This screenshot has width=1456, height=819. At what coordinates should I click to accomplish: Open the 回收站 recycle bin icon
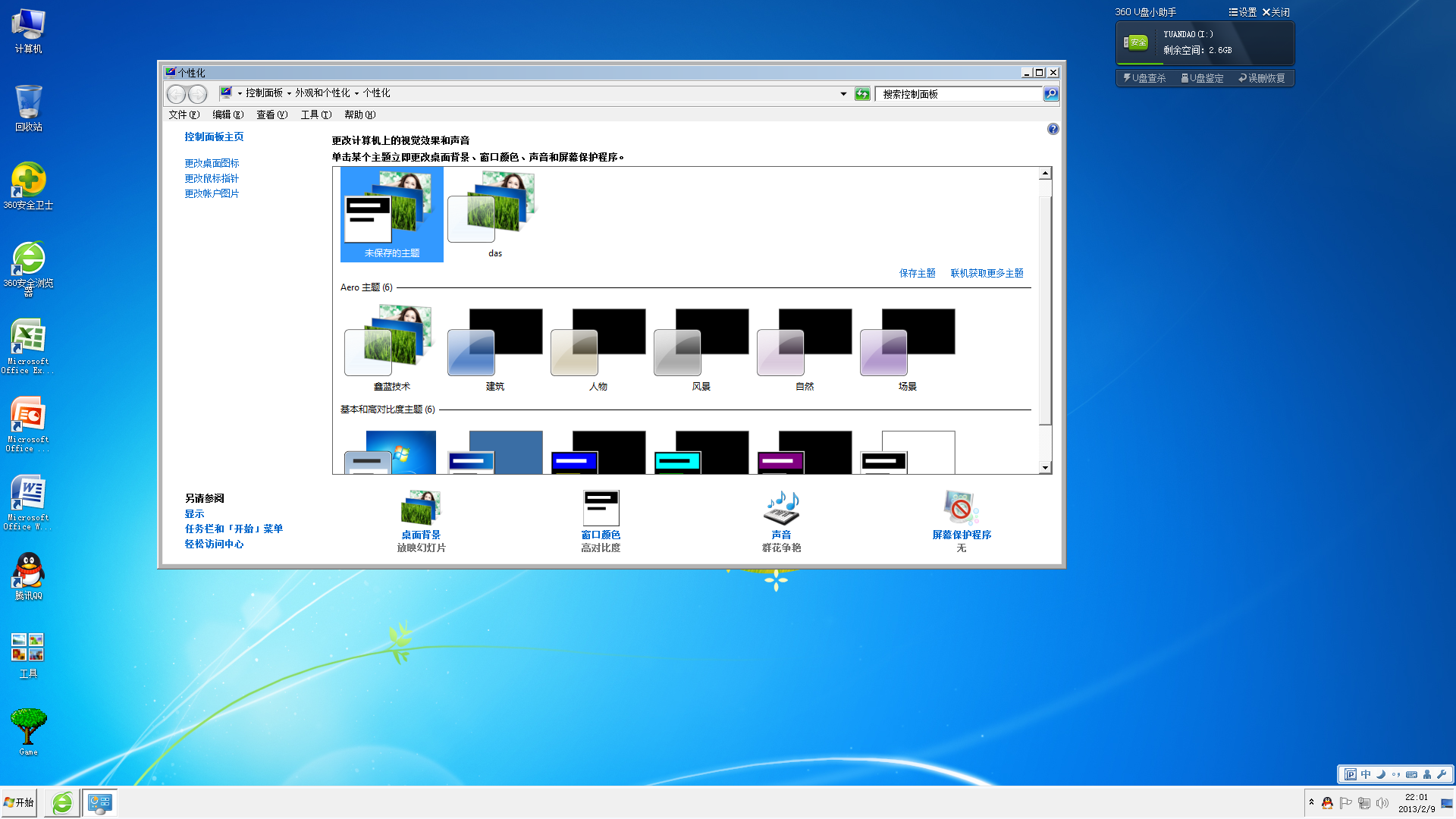pos(28,108)
